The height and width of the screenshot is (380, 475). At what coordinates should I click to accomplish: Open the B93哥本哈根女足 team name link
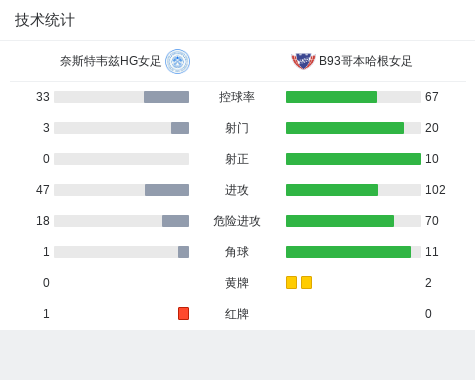click(365, 61)
